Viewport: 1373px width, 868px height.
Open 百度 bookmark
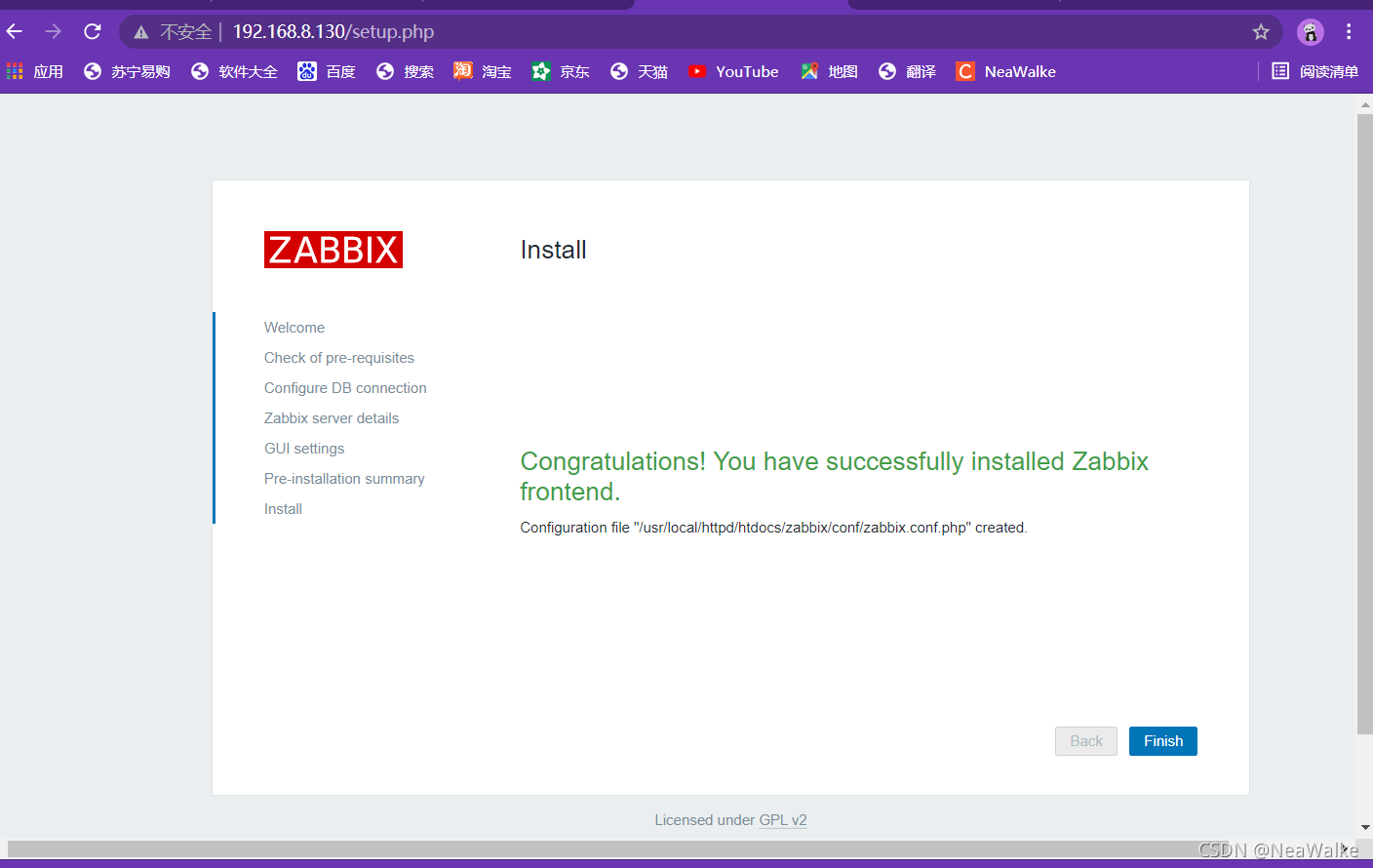tap(327, 71)
